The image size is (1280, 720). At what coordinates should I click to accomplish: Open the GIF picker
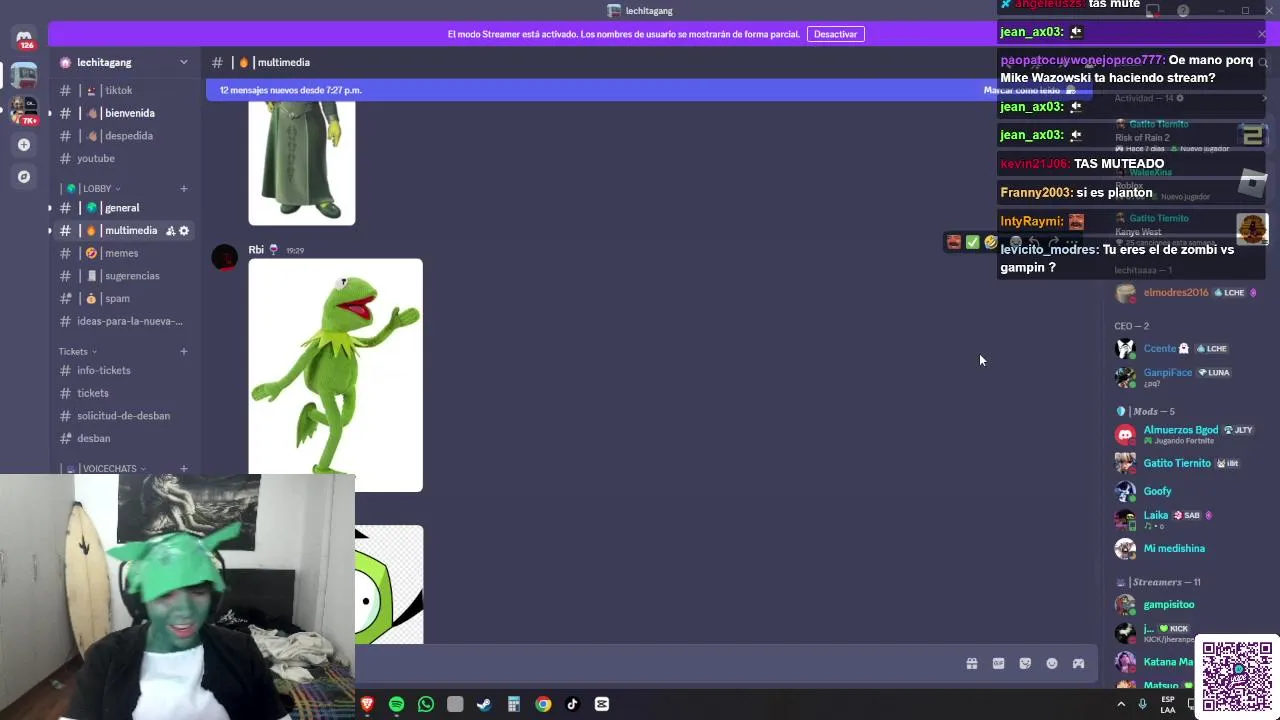(998, 664)
